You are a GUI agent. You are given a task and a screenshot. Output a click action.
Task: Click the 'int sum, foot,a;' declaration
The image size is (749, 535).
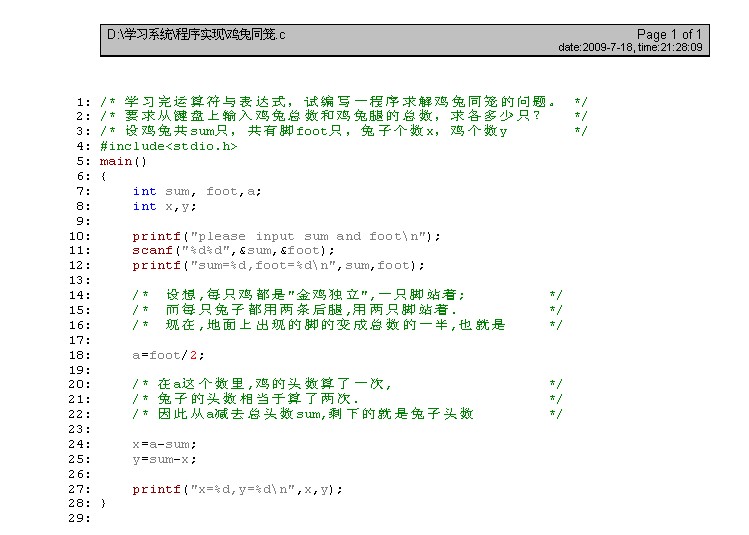[x=197, y=192]
